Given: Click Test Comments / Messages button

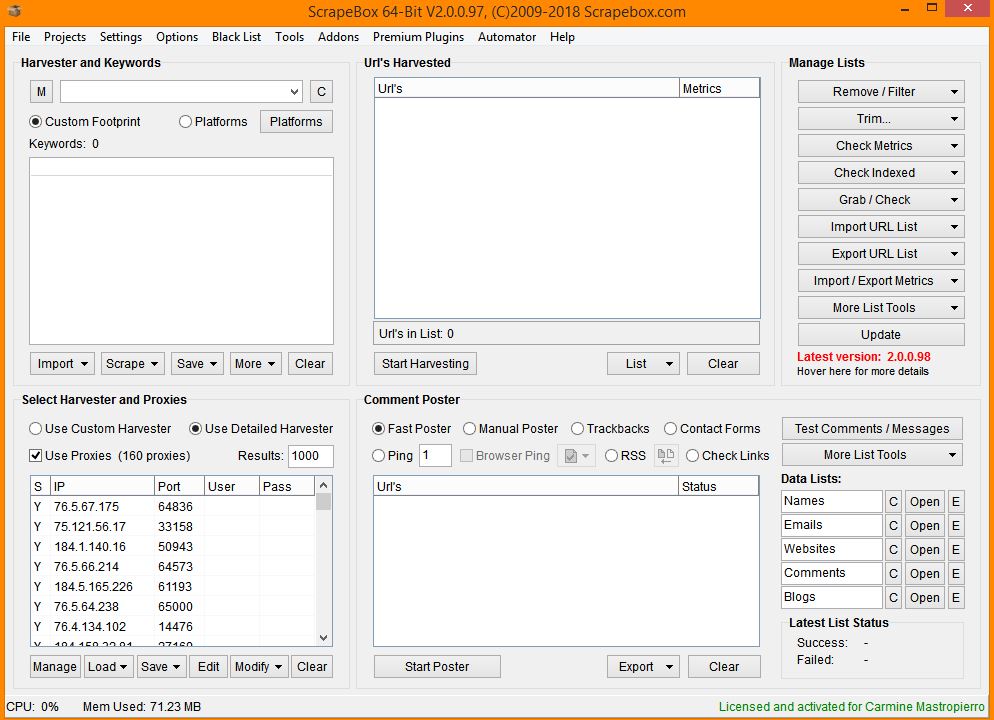Looking at the screenshot, I should (x=872, y=429).
